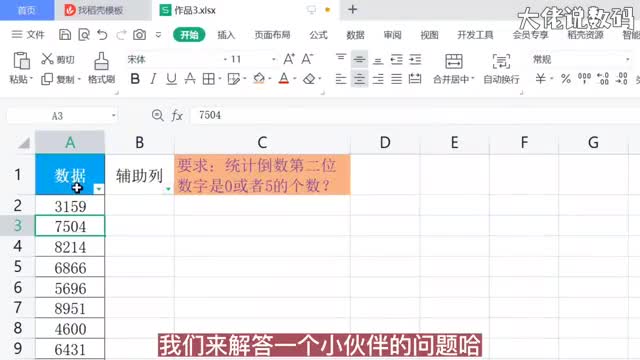Viewport: 640px width, 360px height.
Task: Increase decimal places
Action: (603, 78)
